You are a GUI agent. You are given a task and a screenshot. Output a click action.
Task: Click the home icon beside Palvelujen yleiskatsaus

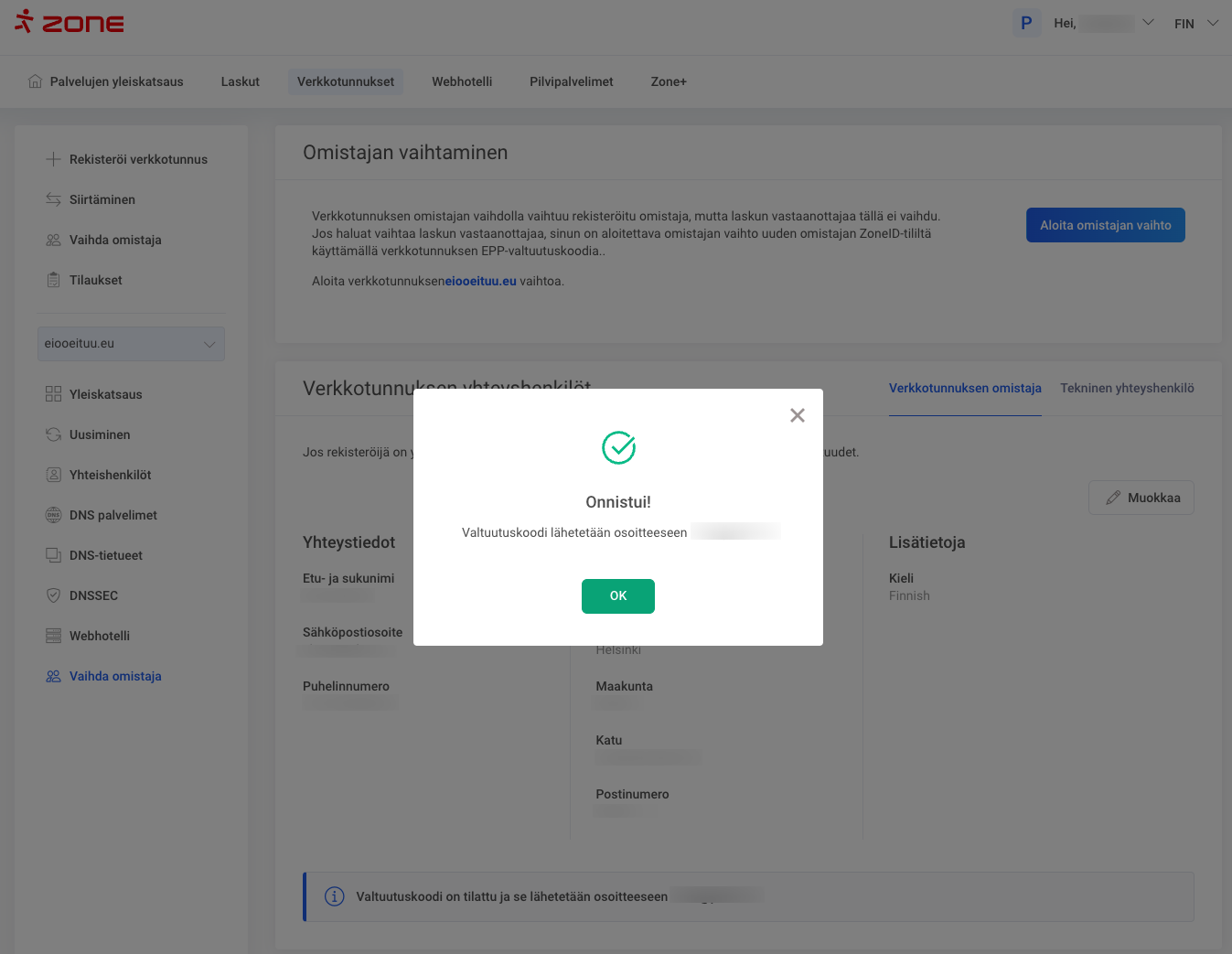click(x=35, y=81)
